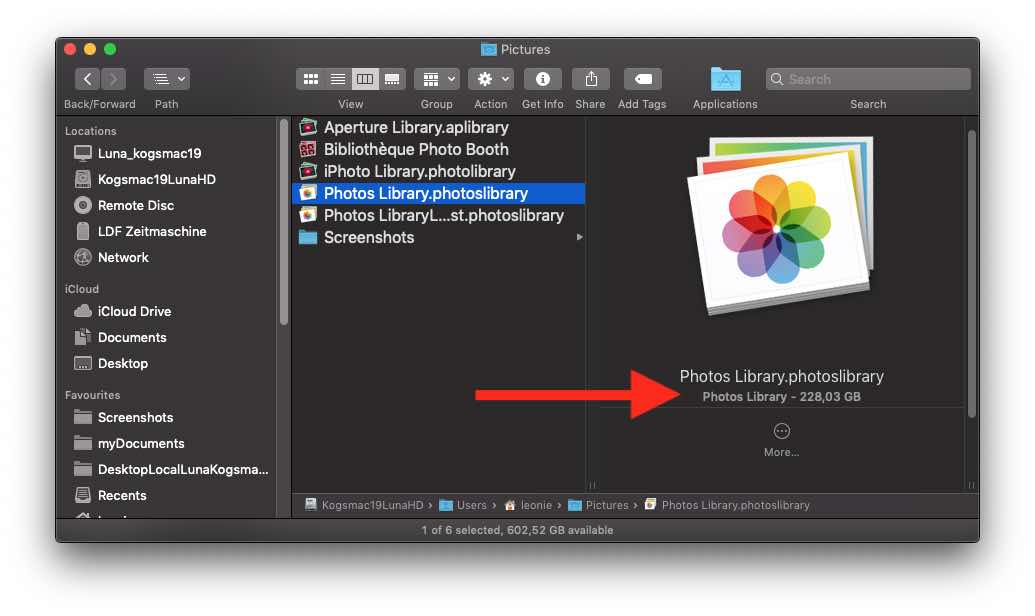Open Network in sidebar
The image size is (1035, 616).
123,257
